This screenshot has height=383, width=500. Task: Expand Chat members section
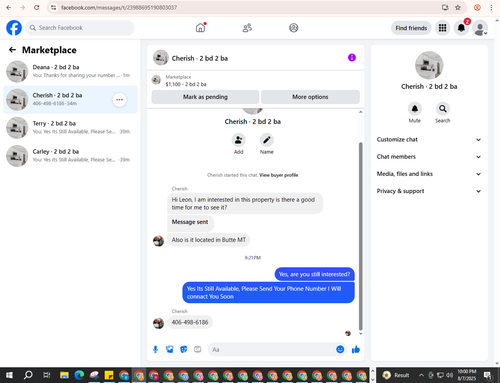[x=429, y=157]
